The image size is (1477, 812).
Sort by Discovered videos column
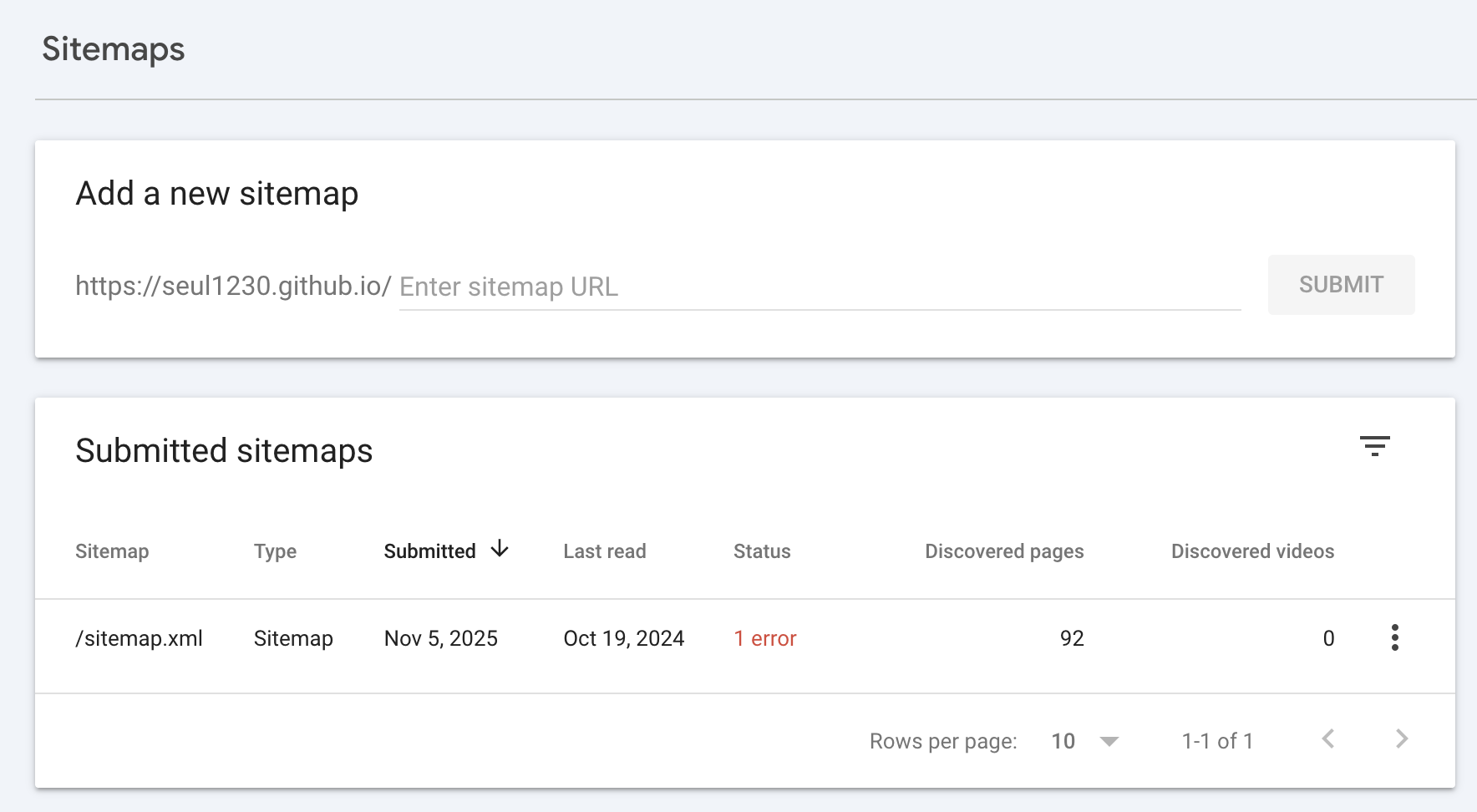pos(1251,551)
